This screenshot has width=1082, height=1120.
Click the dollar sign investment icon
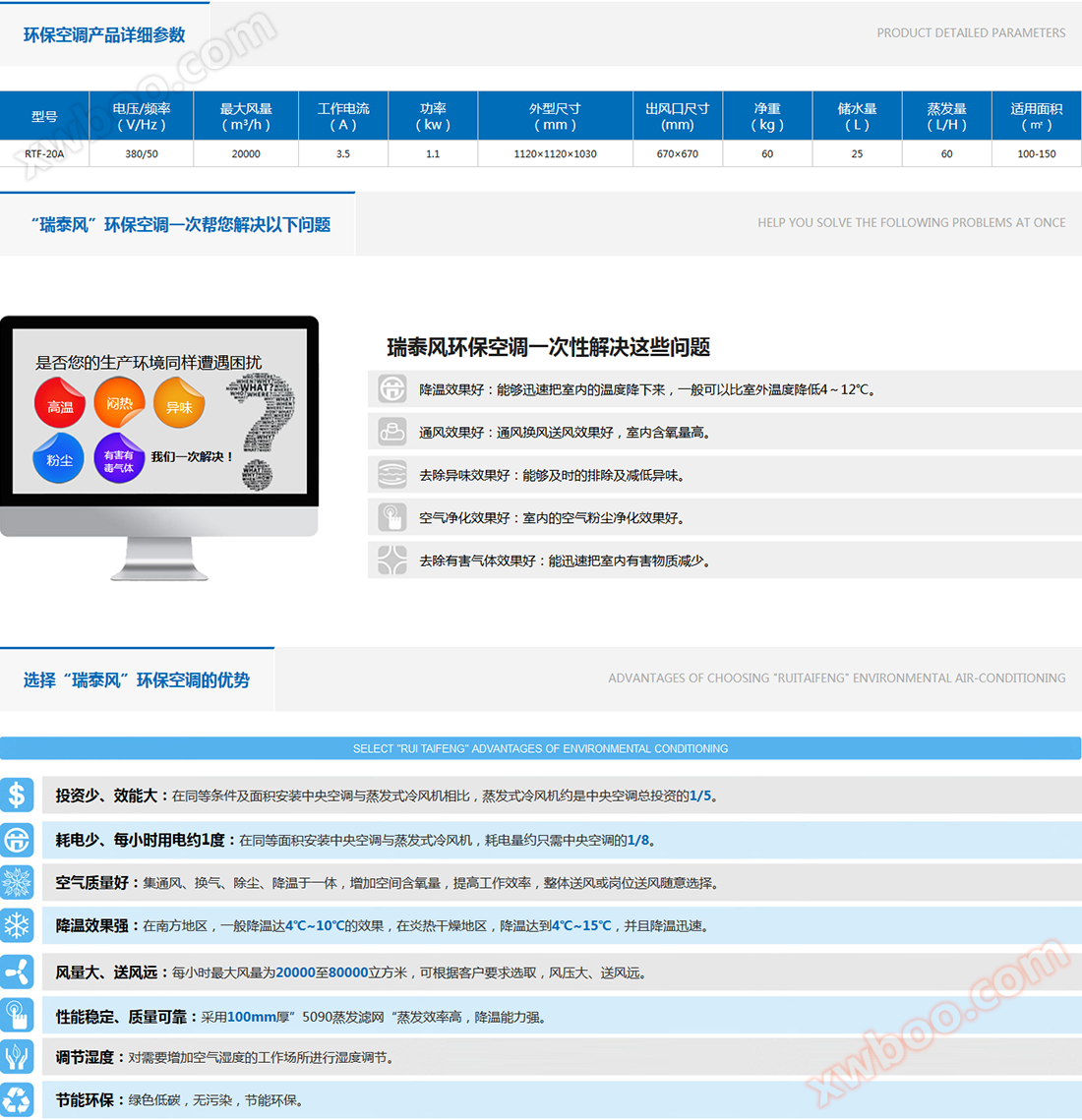pos(18,795)
